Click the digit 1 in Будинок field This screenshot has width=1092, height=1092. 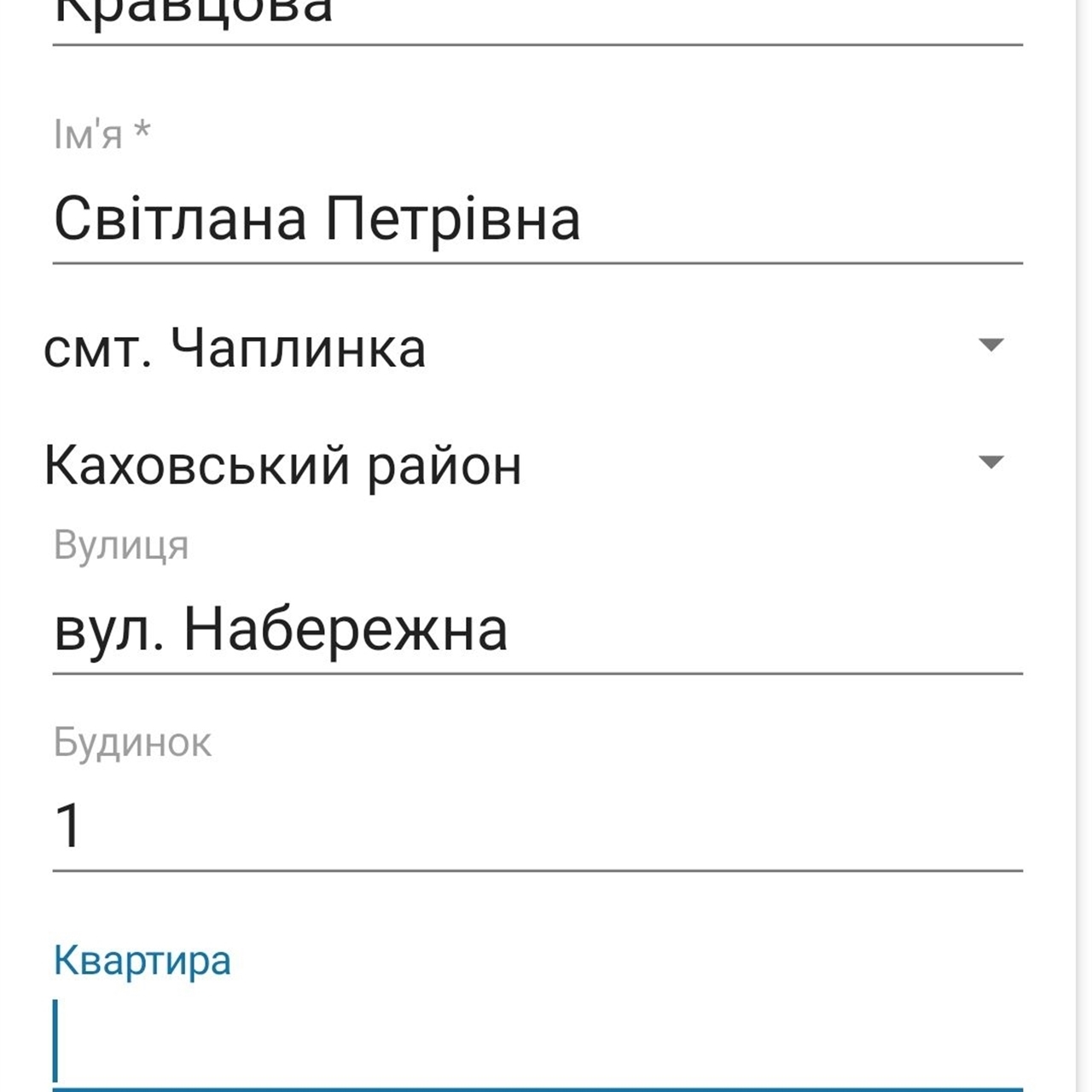(68, 826)
